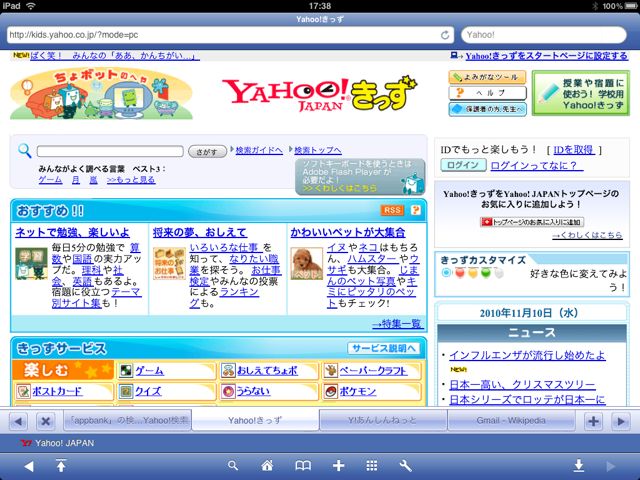Image resolution: width=640 pixels, height=480 pixels.
Task: Select the Yahoo!きっず tab
Action: (255, 420)
